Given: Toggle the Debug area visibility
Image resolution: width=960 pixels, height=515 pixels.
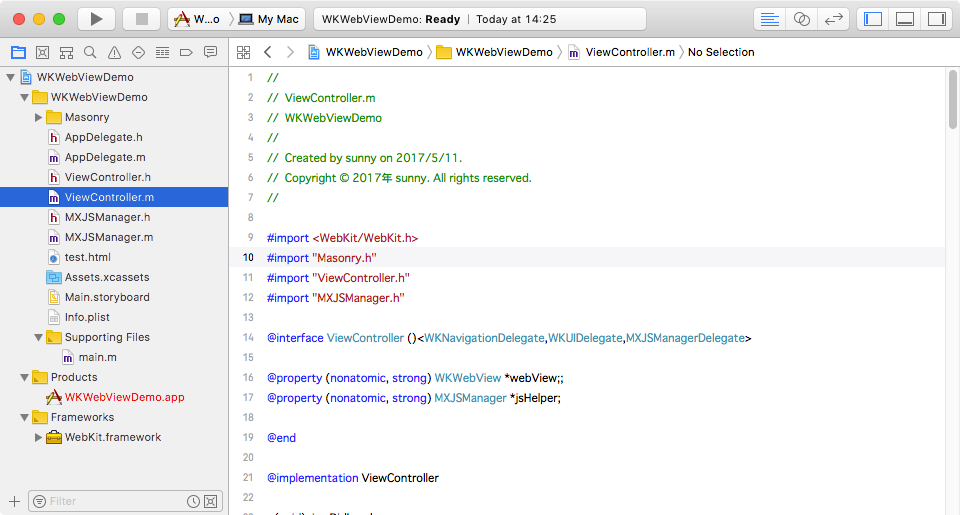Looking at the screenshot, I should click(x=905, y=19).
